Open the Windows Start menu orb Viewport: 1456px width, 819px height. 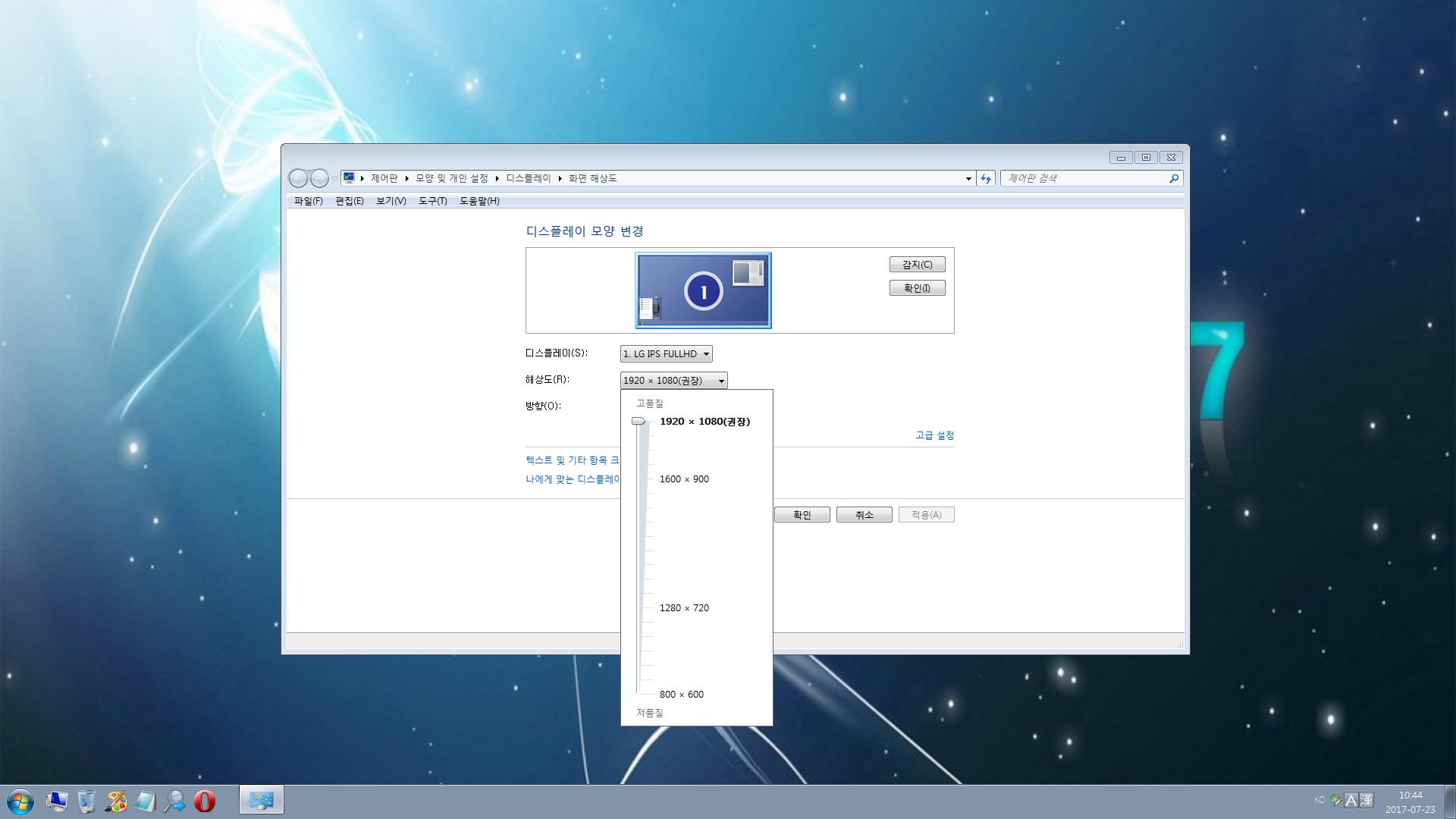(x=20, y=802)
